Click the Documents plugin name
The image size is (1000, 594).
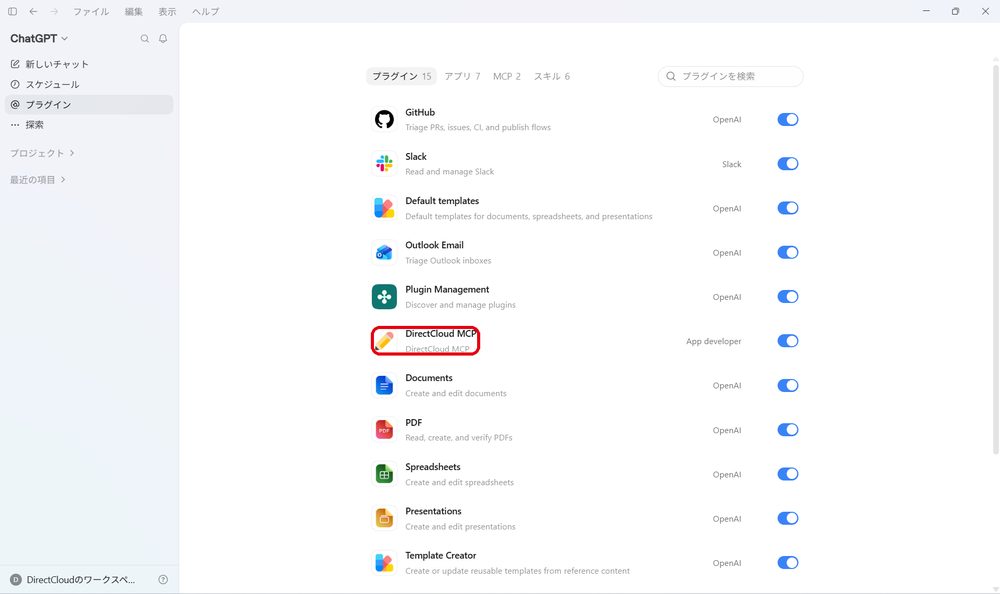pyautogui.click(x=429, y=378)
